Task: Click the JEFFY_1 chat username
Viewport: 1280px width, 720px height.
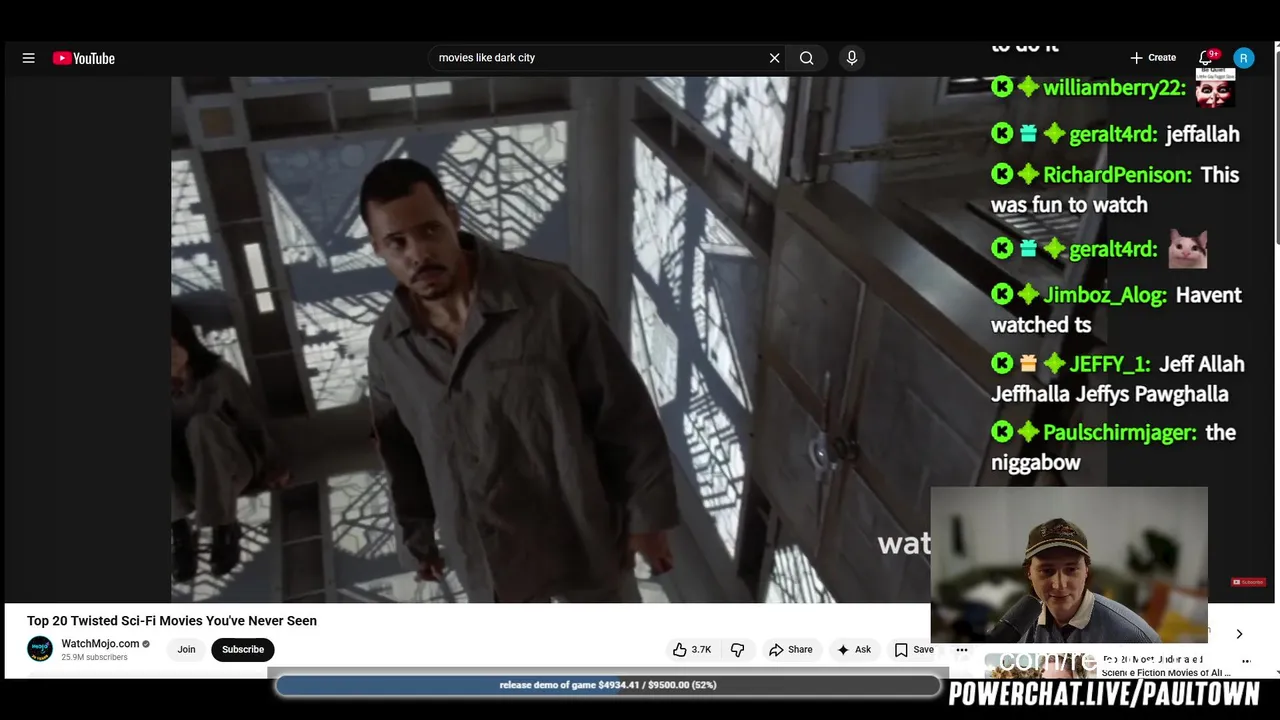Action: [x=1110, y=364]
